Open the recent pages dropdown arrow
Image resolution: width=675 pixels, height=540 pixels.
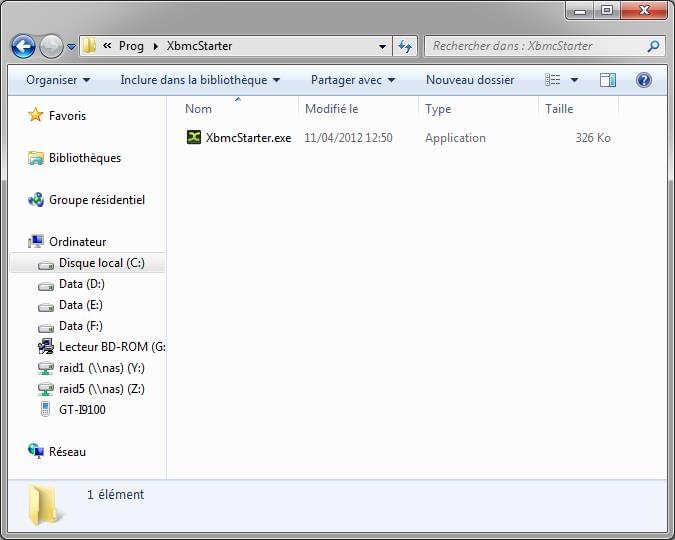tap(71, 47)
